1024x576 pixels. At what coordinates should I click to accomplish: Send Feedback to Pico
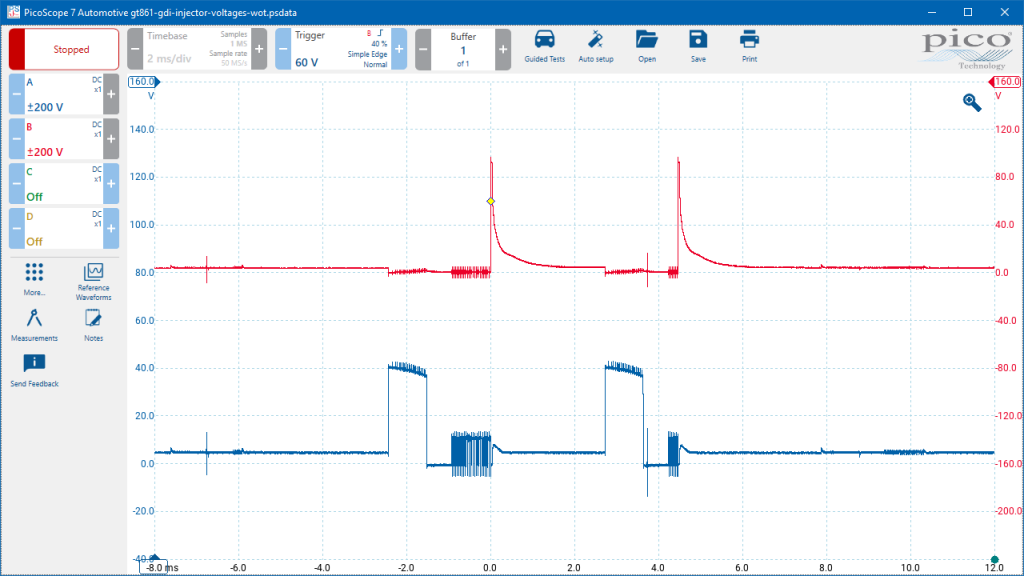[x=34, y=370]
